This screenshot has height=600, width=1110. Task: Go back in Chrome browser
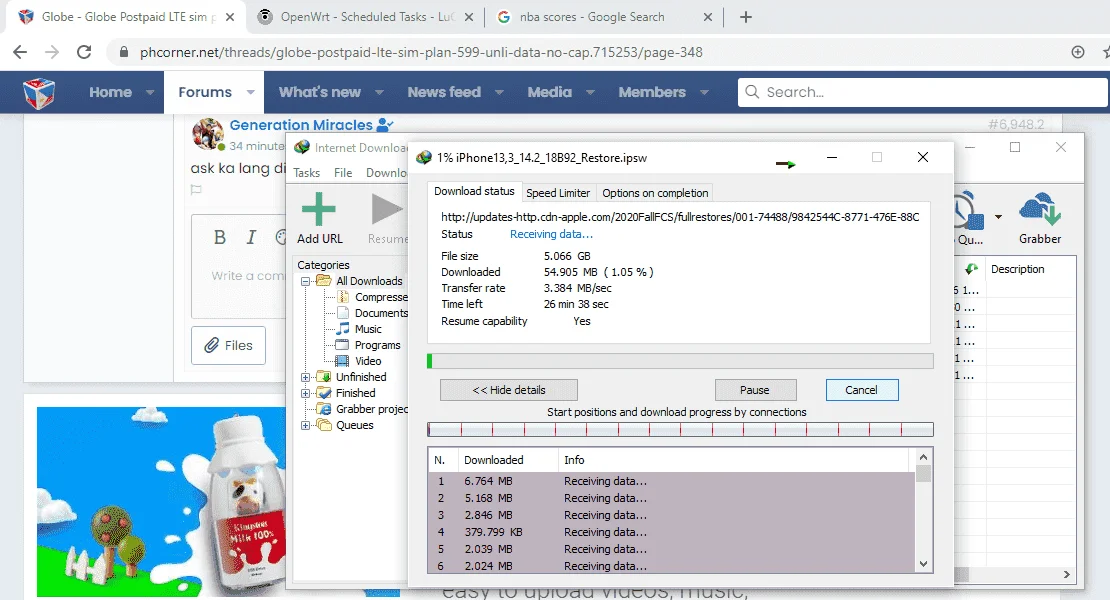pos(20,52)
